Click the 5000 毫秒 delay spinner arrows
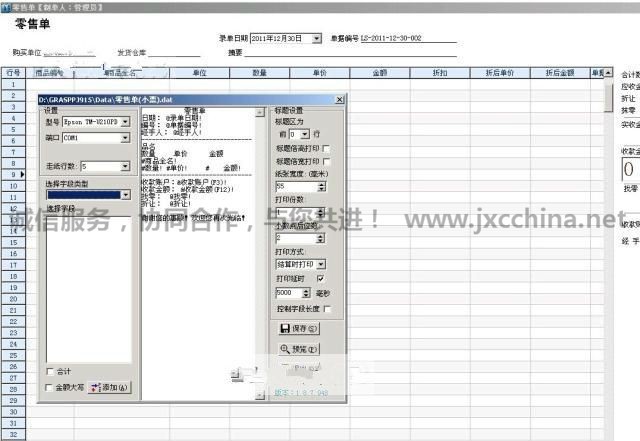The image size is (640, 441). pyautogui.click(x=306, y=293)
